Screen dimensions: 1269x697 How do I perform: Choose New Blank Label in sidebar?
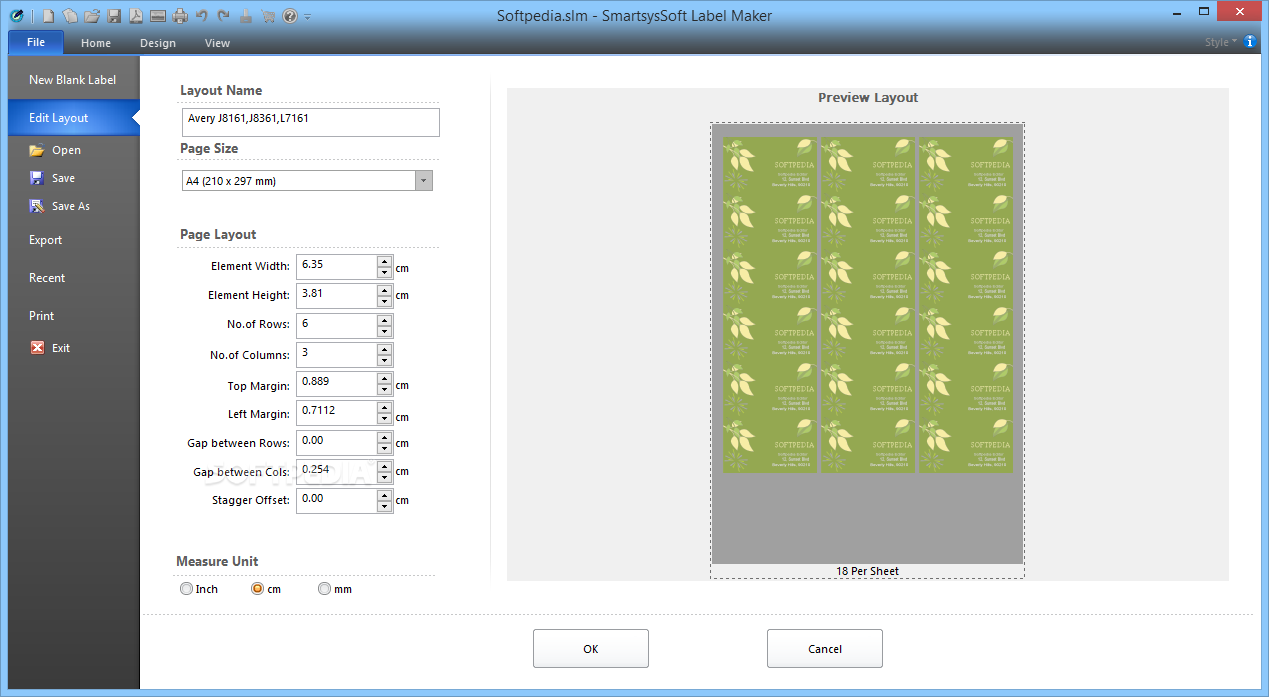click(73, 80)
